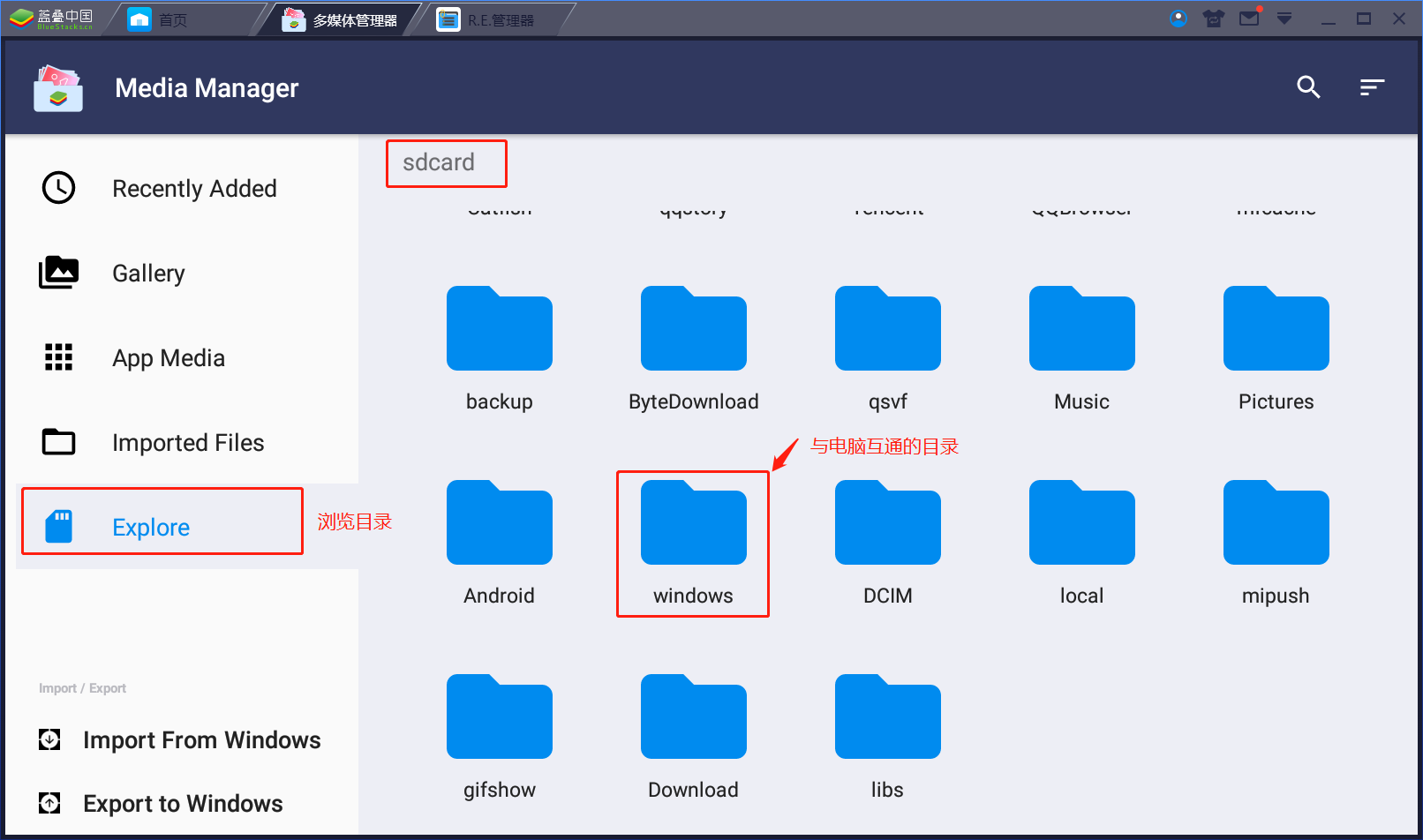Viewport: 1423px width, 840px height.
Task: Open the Music folder
Action: tap(1081, 349)
